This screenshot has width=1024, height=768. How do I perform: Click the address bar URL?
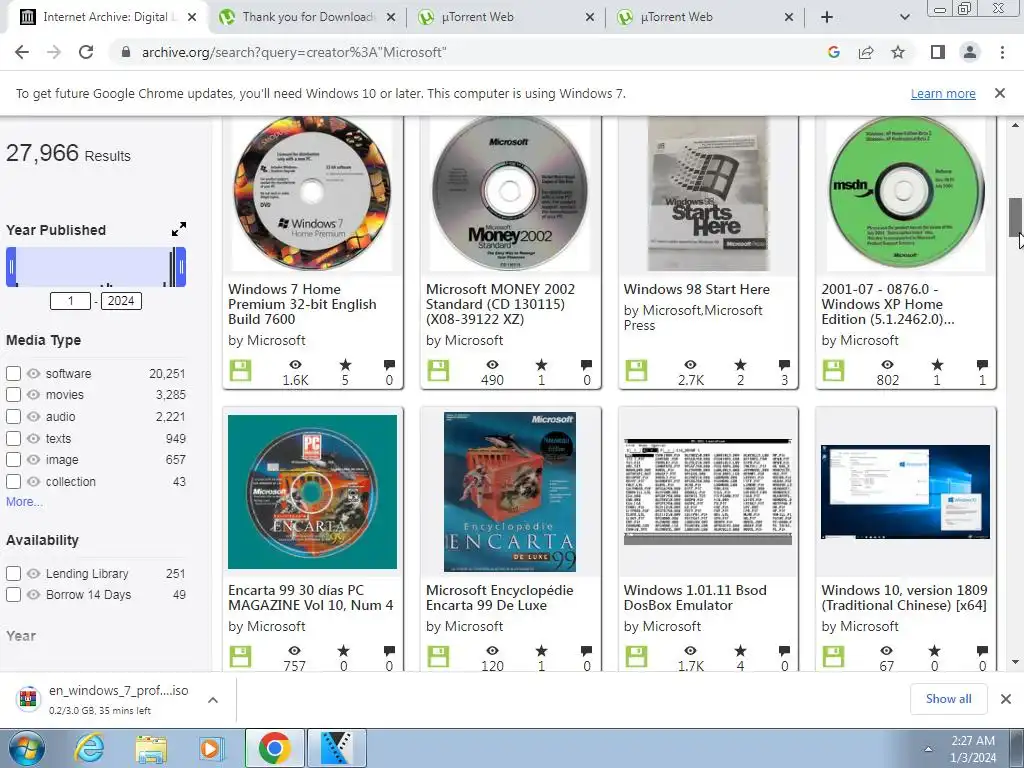click(x=294, y=52)
